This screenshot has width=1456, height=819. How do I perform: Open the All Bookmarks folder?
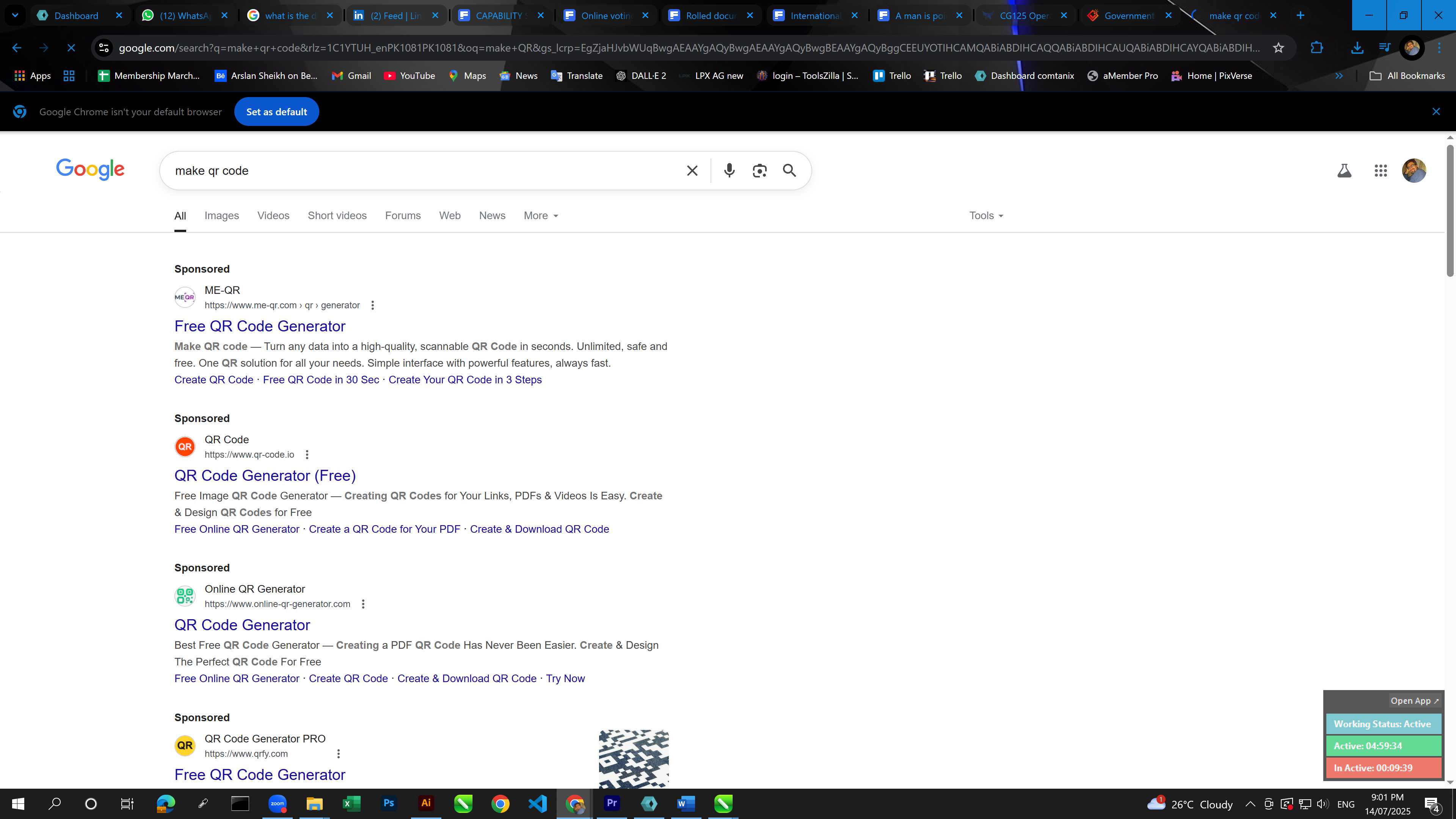[1407, 75]
